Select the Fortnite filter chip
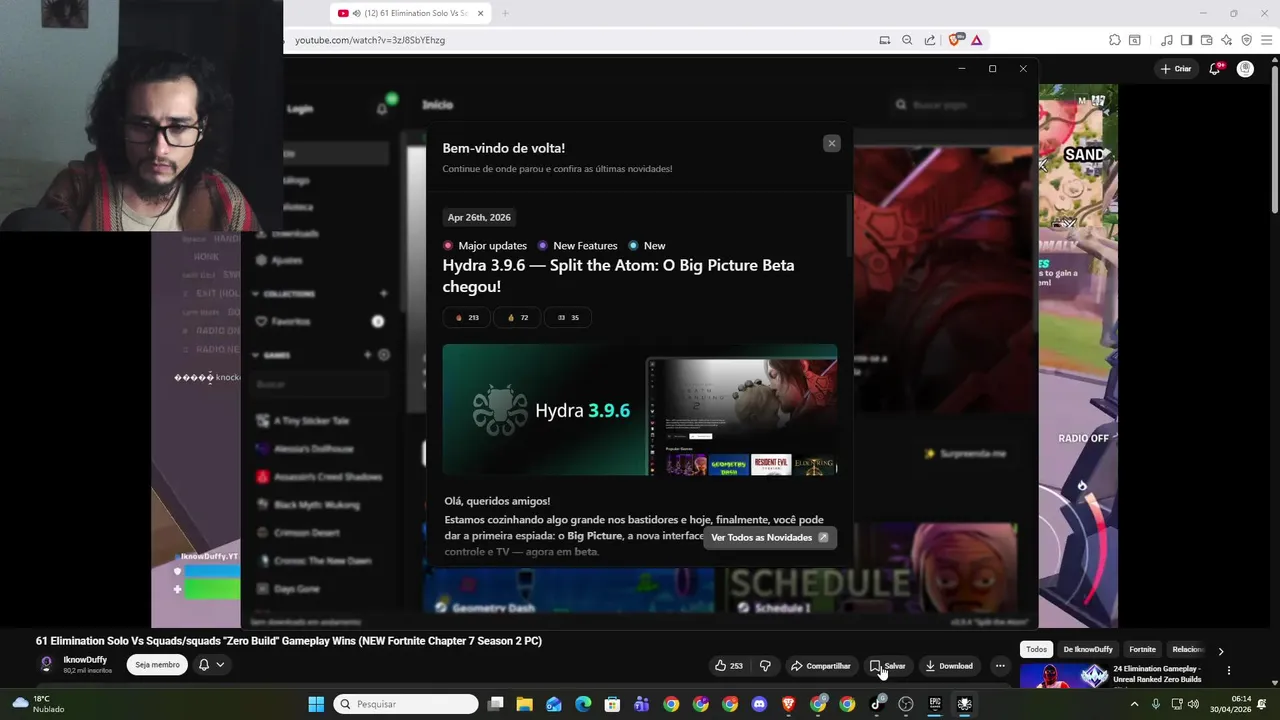 pyautogui.click(x=1142, y=650)
